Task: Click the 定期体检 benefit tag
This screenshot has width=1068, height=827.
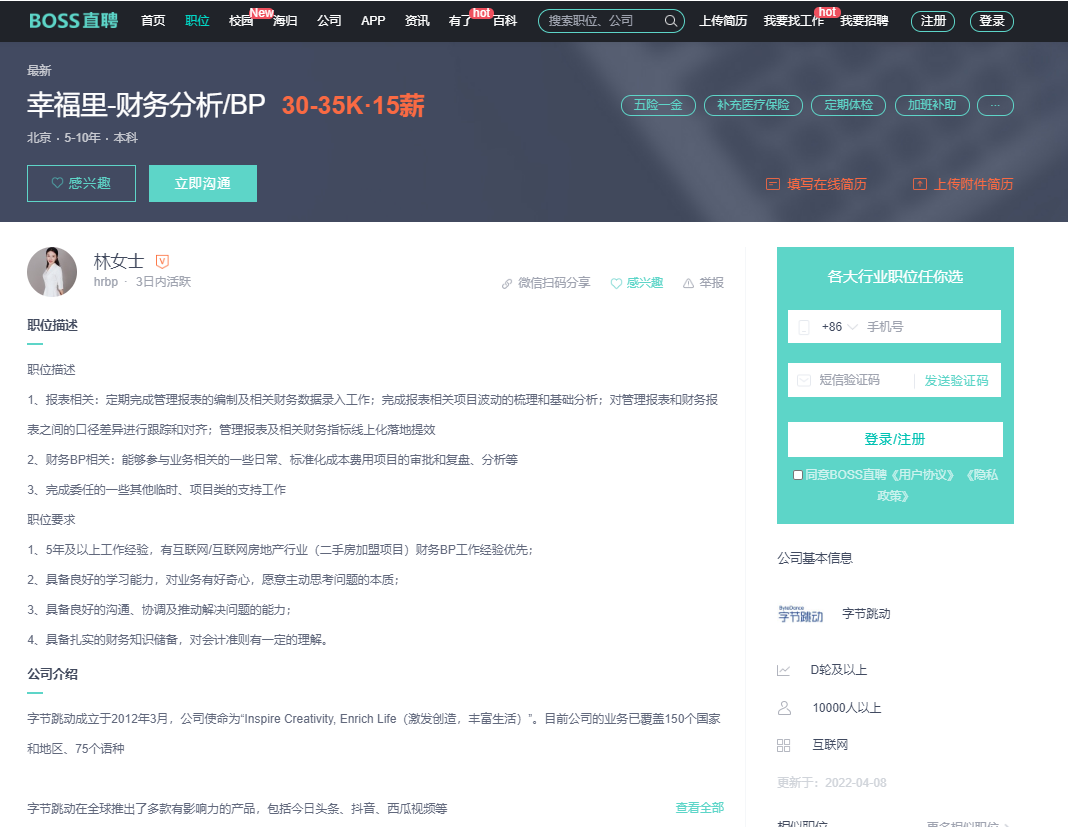Action: tap(849, 106)
